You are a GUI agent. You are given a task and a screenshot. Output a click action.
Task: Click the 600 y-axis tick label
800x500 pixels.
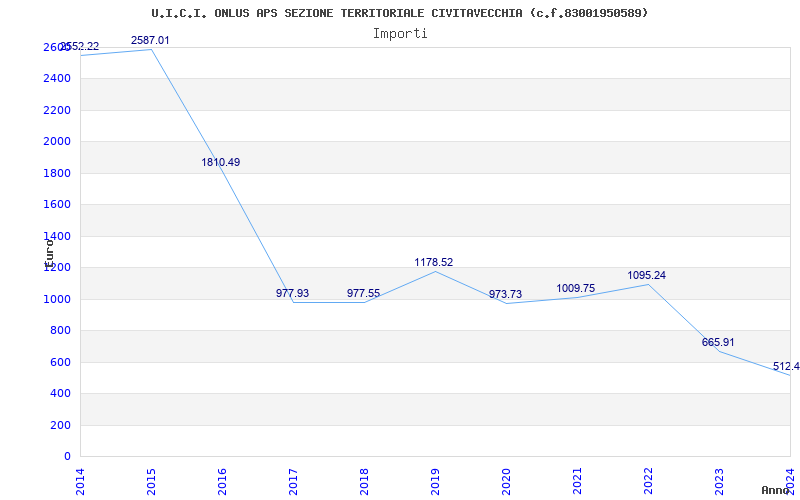(60, 362)
